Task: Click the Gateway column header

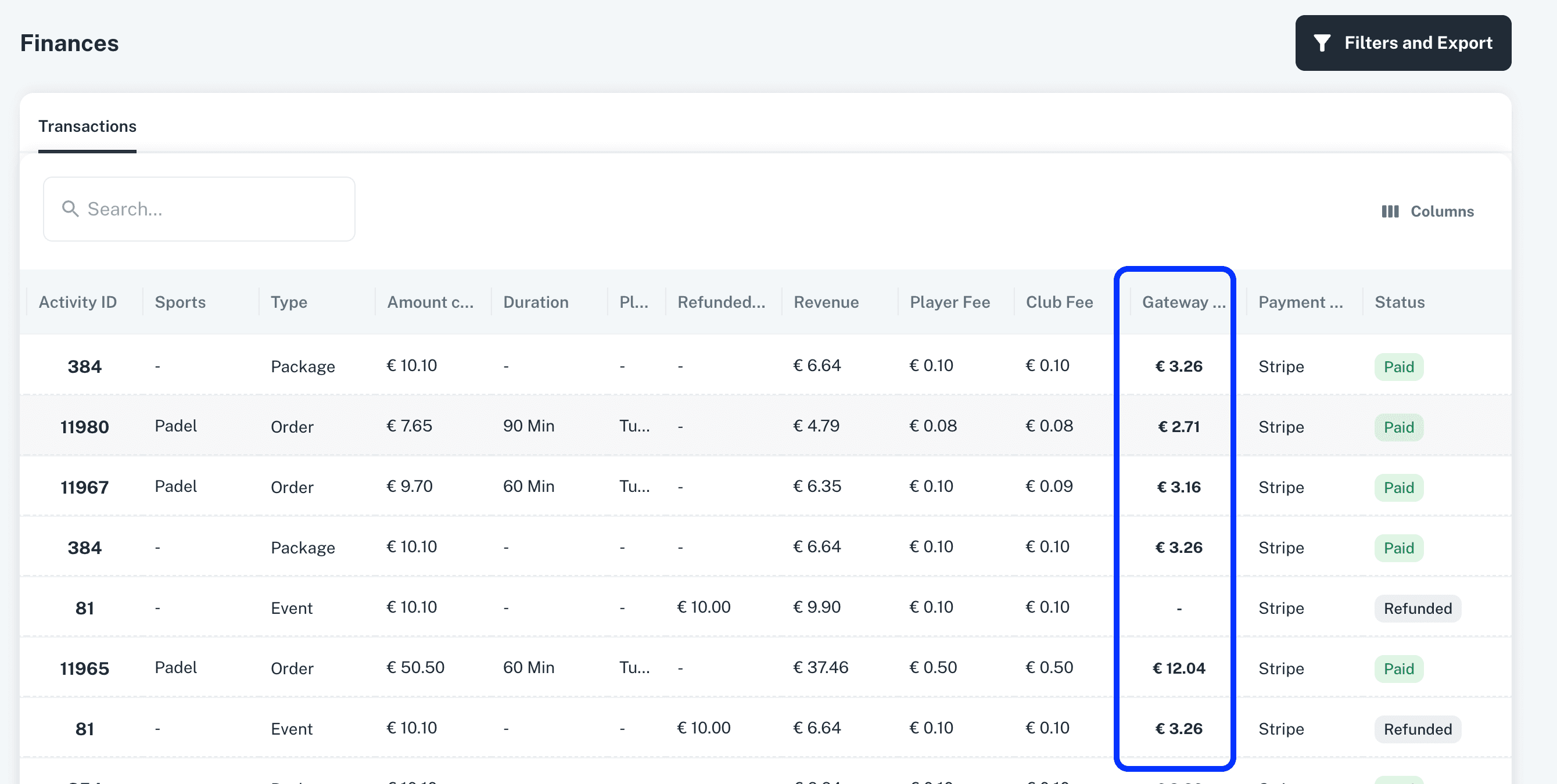Action: click(x=1183, y=302)
